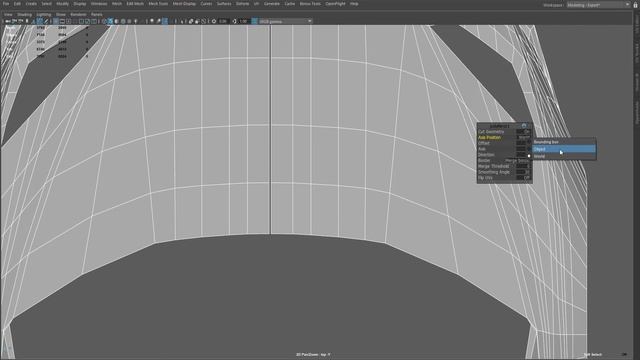Click the gamma reset icon
Image resolution: width=640 pixels, height=360 pixels.
click(x=235, y=21)
